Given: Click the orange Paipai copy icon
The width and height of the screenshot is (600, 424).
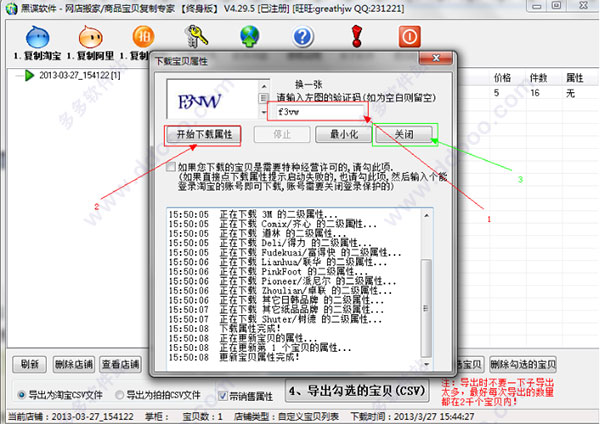Looking at the screenshot, I should pyautogui.click(x=143, y=36).
